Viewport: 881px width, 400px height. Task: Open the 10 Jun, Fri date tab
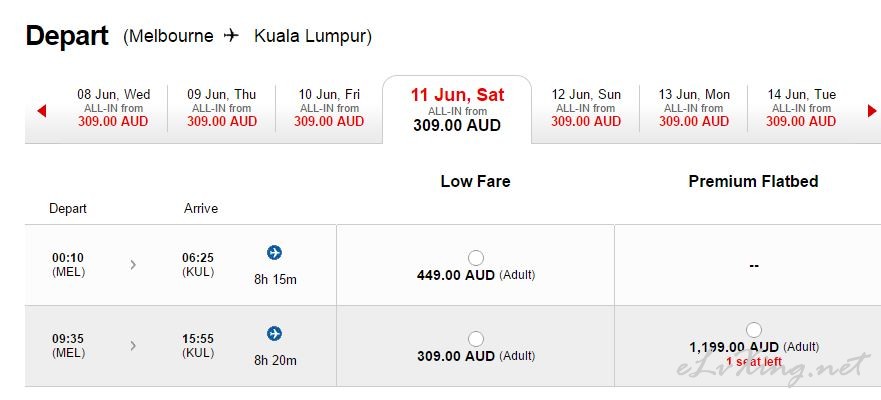(329, 108)
